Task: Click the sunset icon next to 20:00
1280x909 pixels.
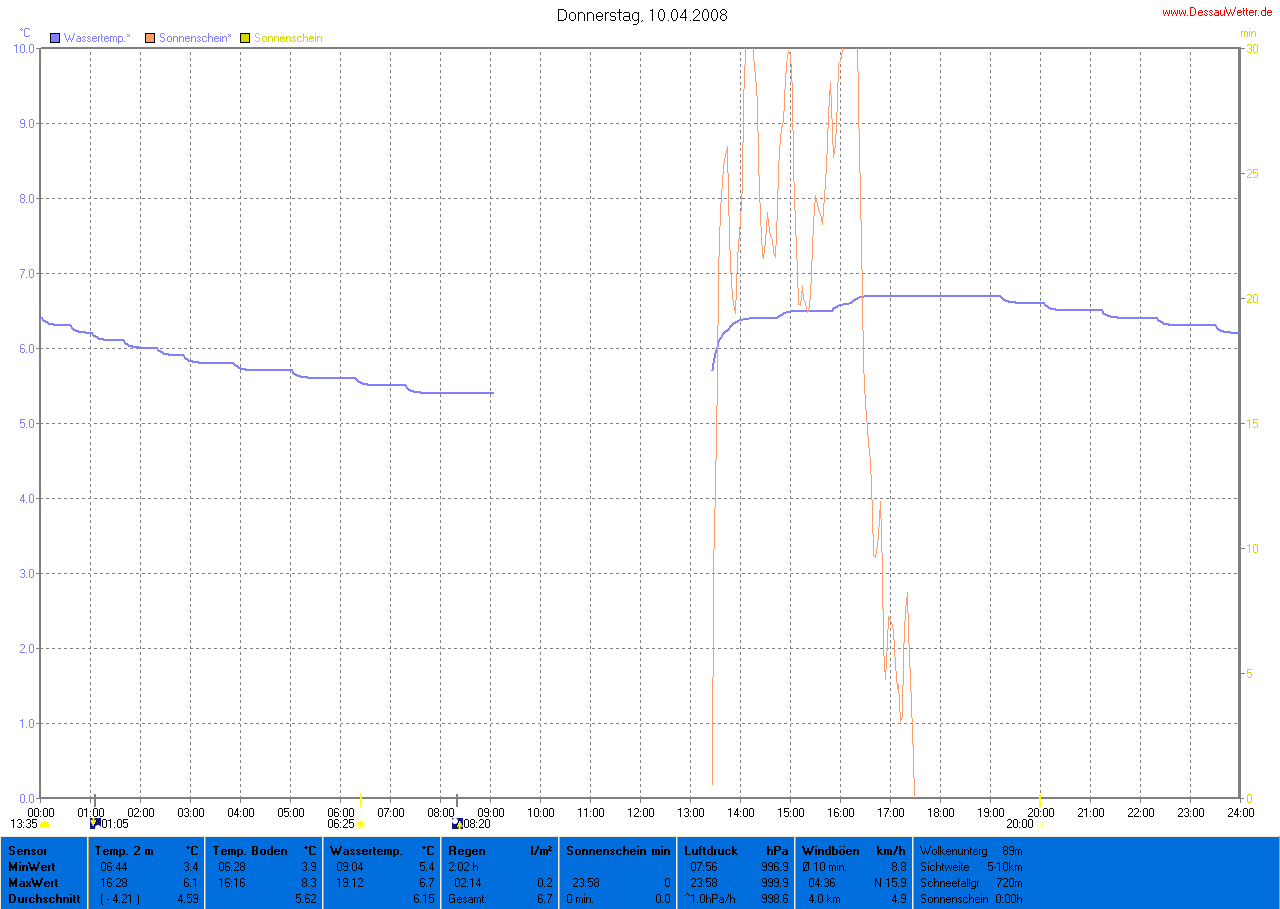Action: click(x=1041, y=824)
